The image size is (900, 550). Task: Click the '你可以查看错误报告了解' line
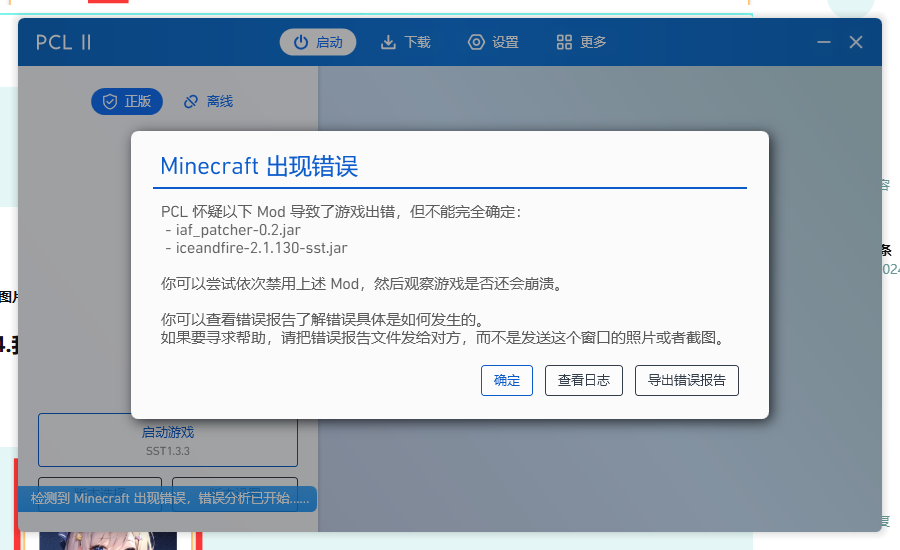pos(324,319)
